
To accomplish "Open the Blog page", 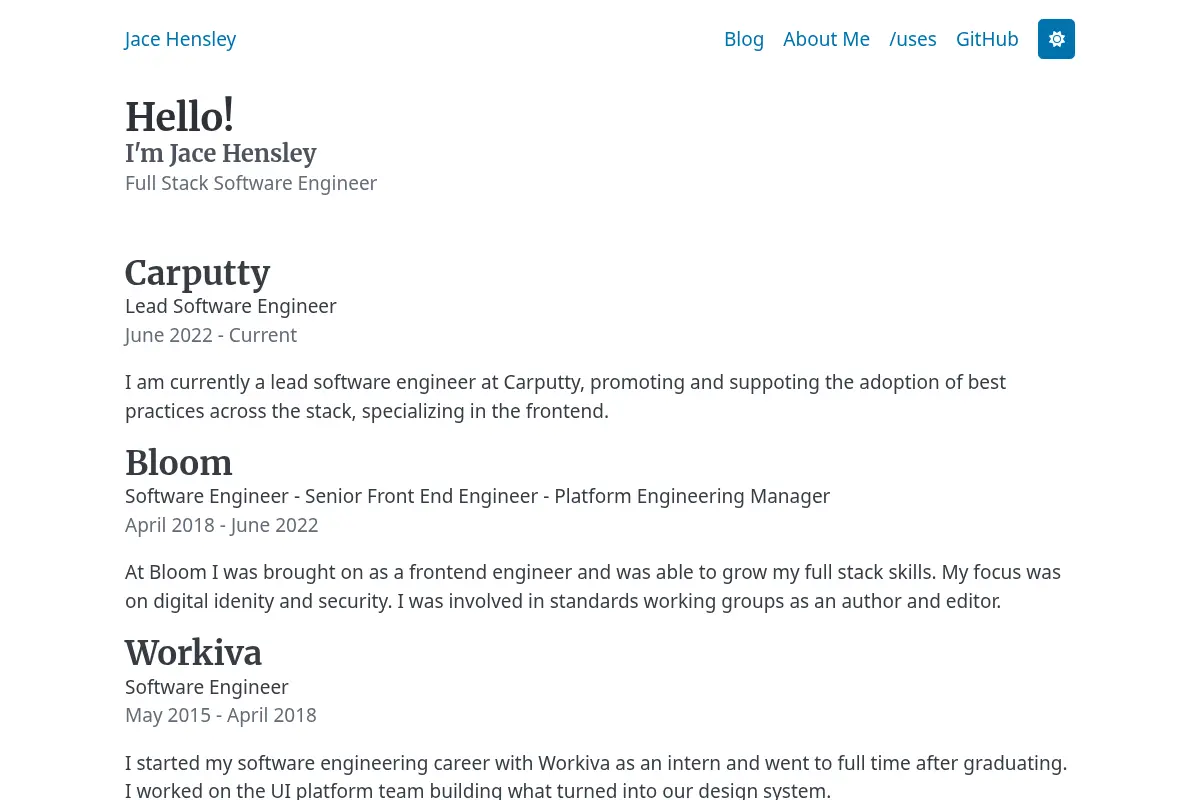I will tap(744, 39).
